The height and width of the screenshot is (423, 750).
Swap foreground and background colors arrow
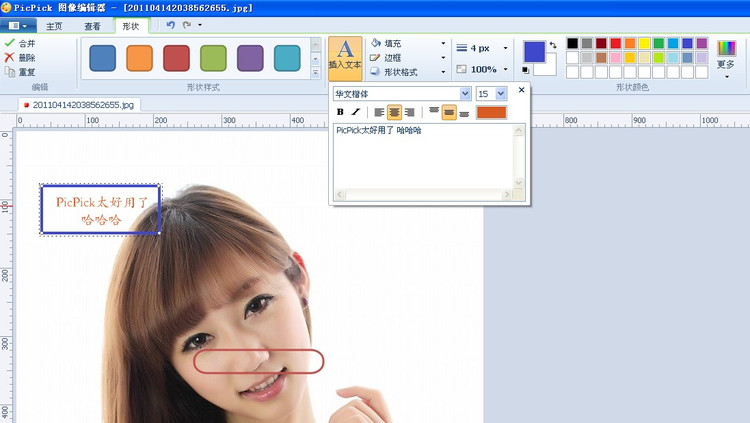tap(553, 45)
